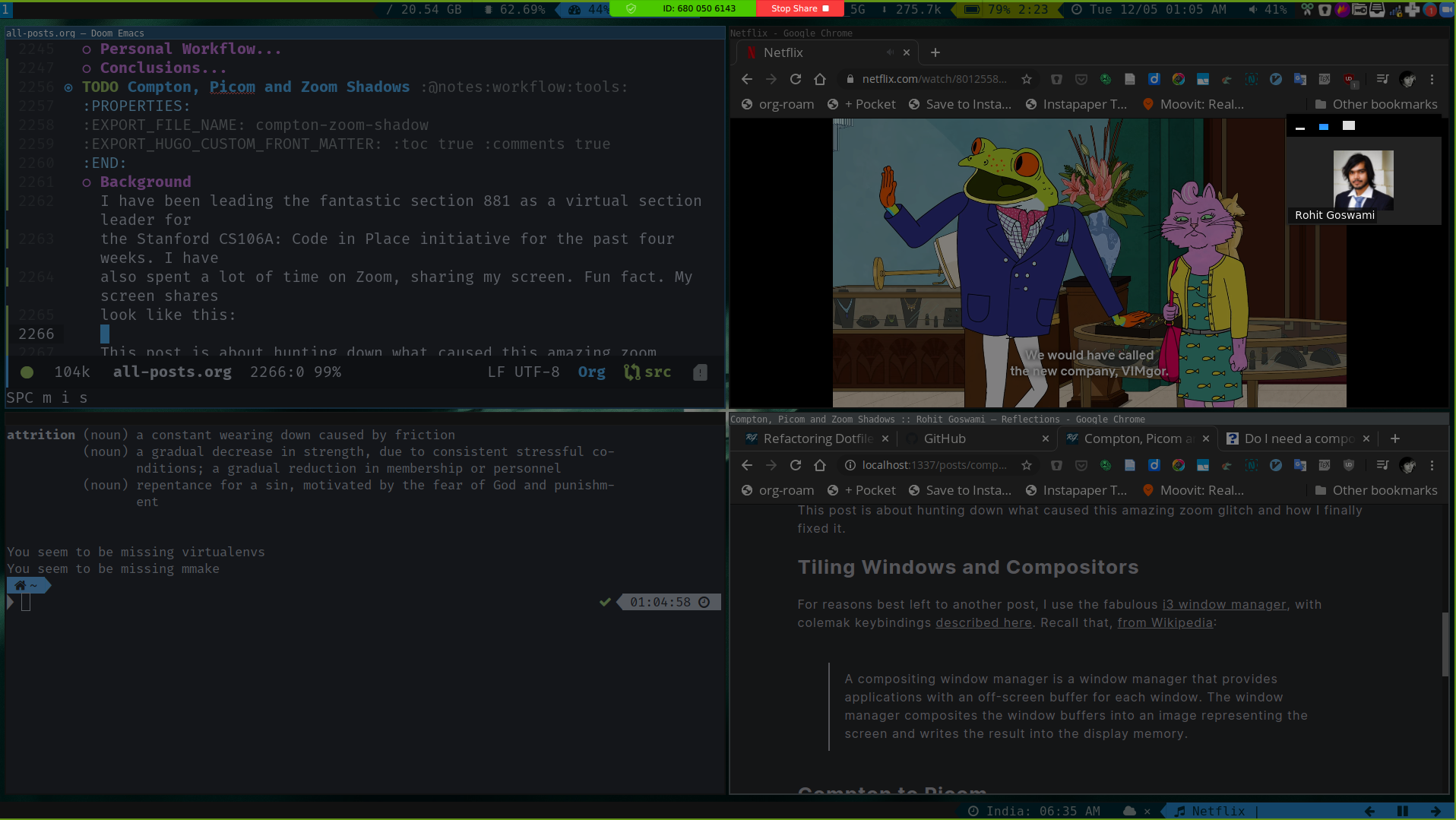The height and width of the screenshot is (820, 1456).
Task: View site info for localhost page
Action: coord(850,465)
